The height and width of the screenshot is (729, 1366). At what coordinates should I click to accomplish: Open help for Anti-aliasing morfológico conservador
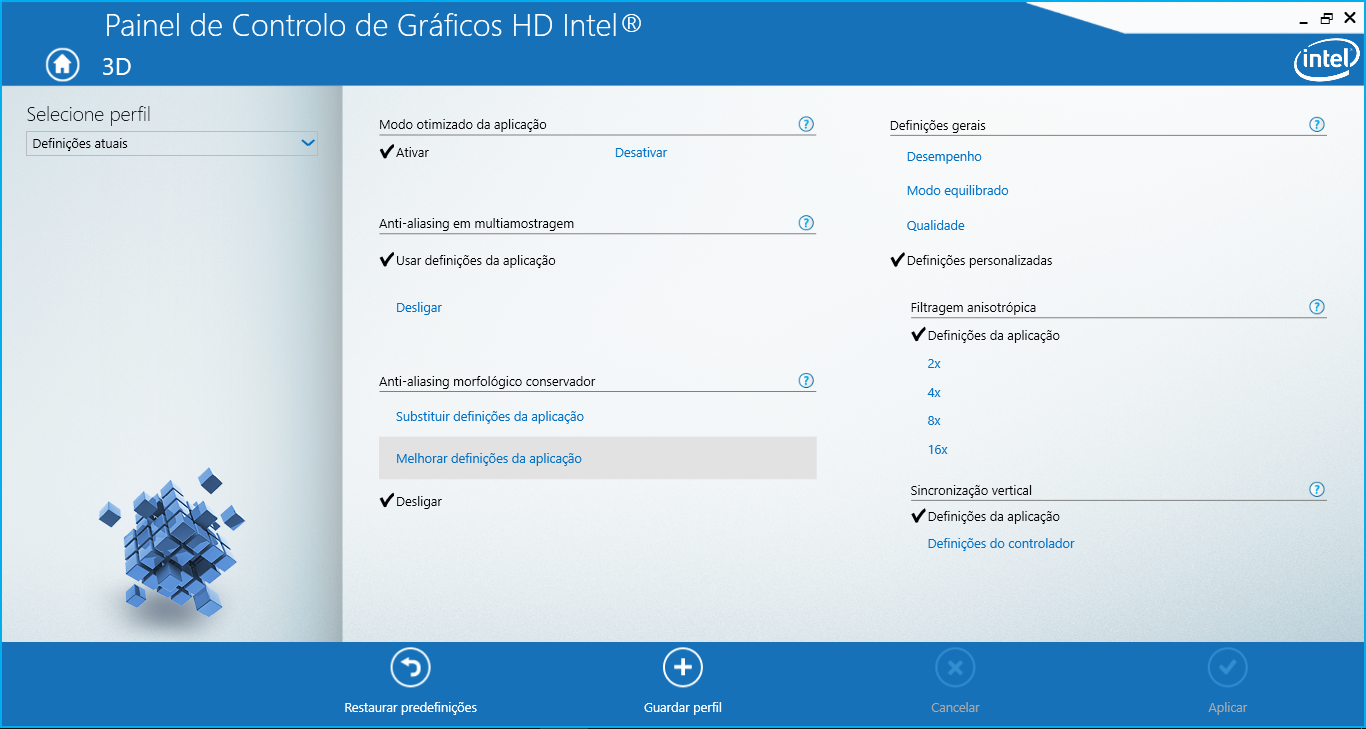pyautogui.click(x=806, y=381)
